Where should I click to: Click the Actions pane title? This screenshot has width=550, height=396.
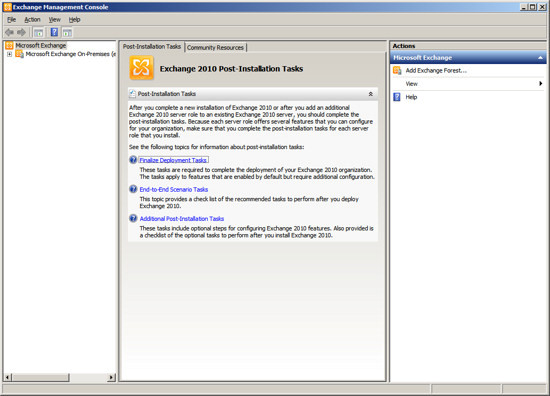click(x=404, y=46)
